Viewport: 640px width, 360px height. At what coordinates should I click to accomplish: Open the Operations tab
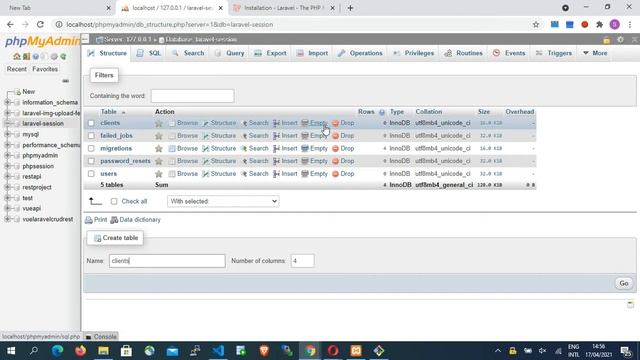(360, 53)
